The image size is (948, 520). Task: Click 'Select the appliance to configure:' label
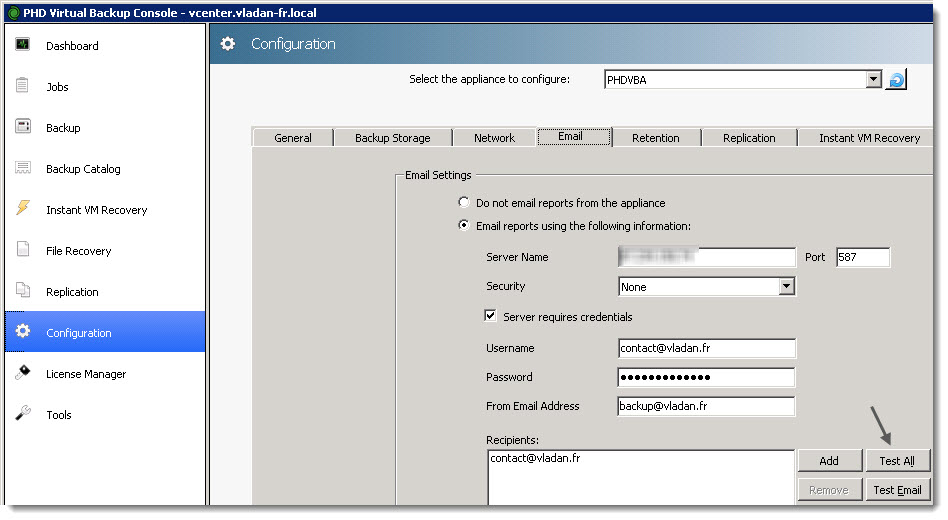[489, 79]
